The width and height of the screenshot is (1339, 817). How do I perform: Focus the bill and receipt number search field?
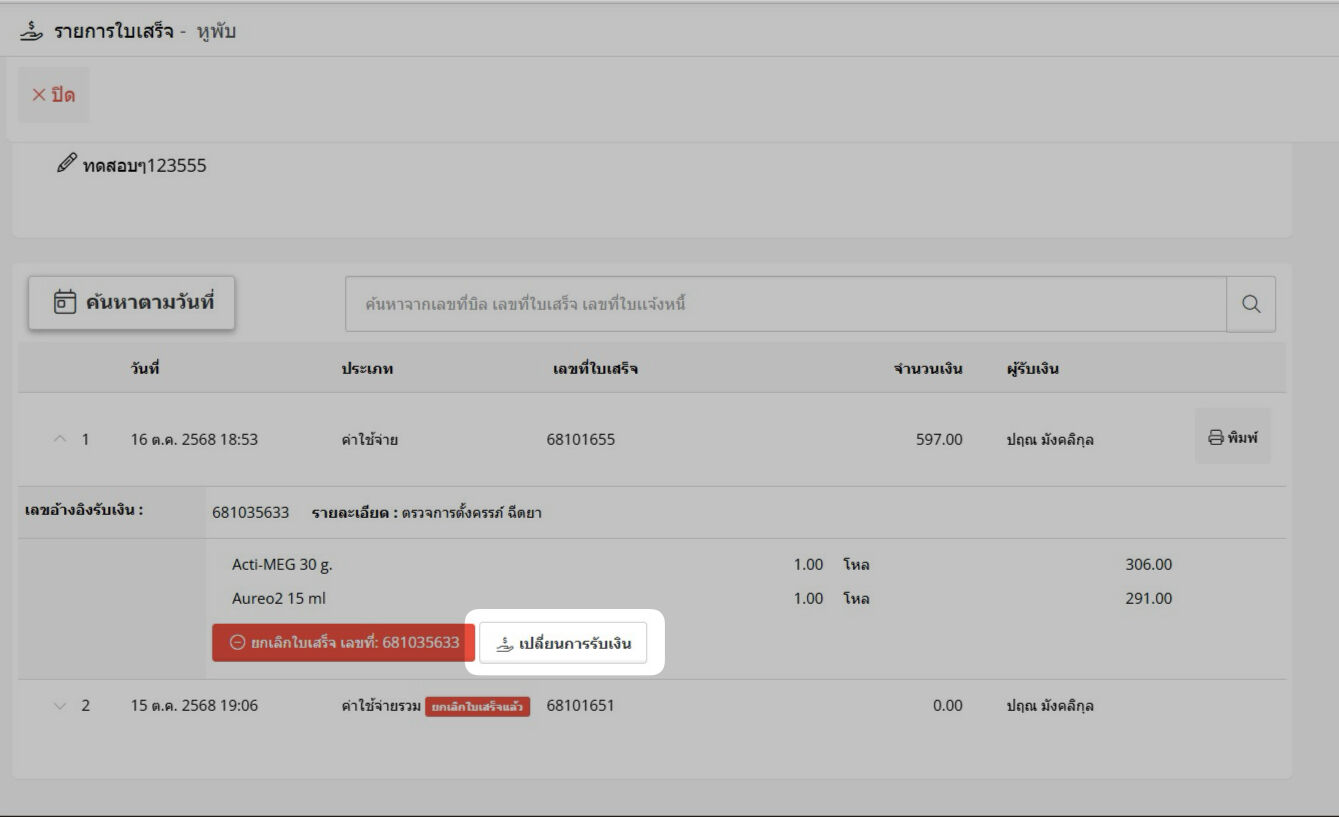click(x=785, y=304)
